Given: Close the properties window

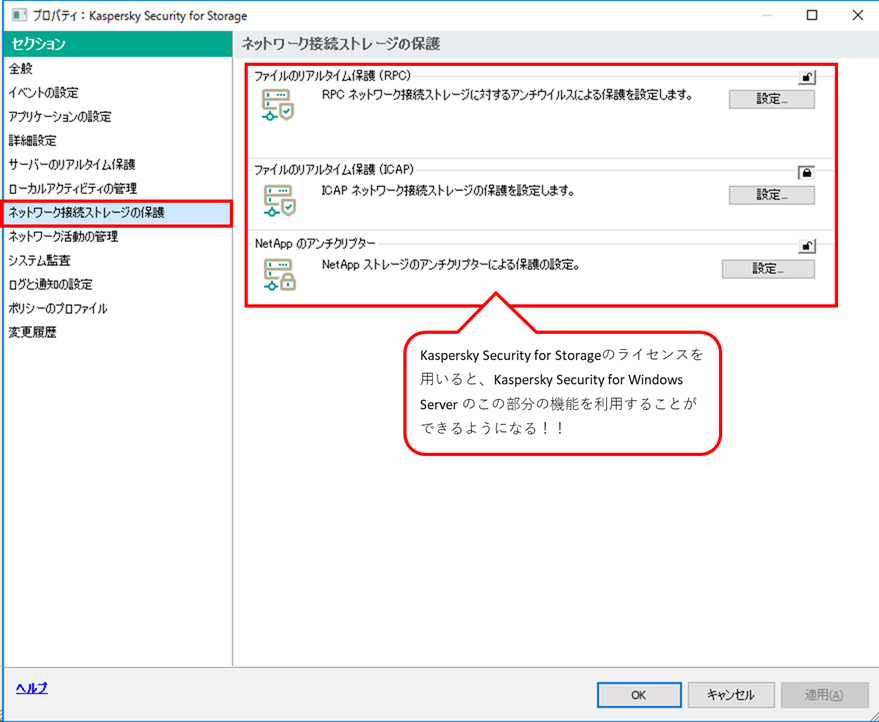Looking at the screenshot, I should click(858, 15).
